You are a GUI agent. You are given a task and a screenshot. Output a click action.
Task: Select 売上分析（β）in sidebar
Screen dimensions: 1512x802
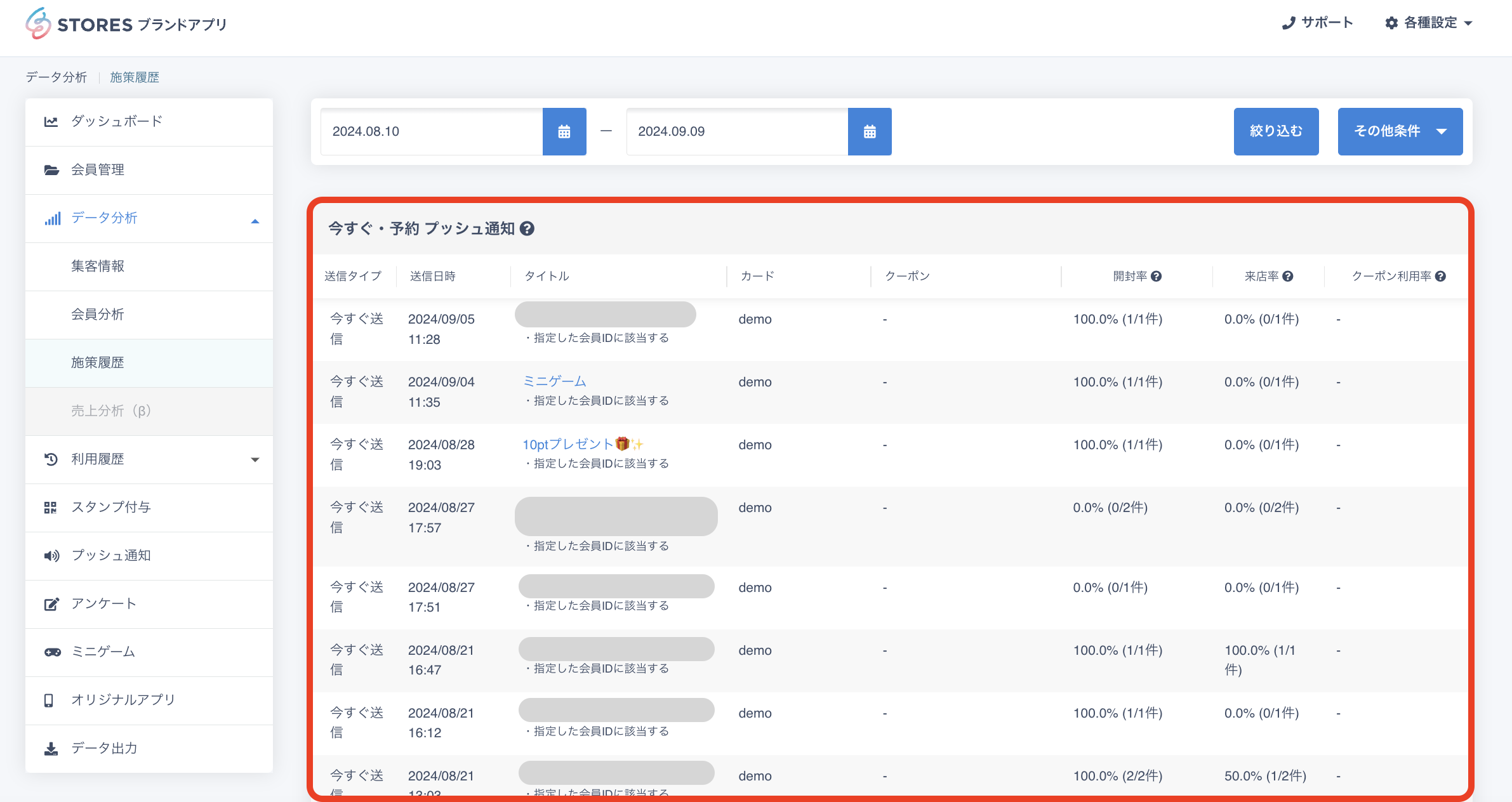click(x=149, y=411)
